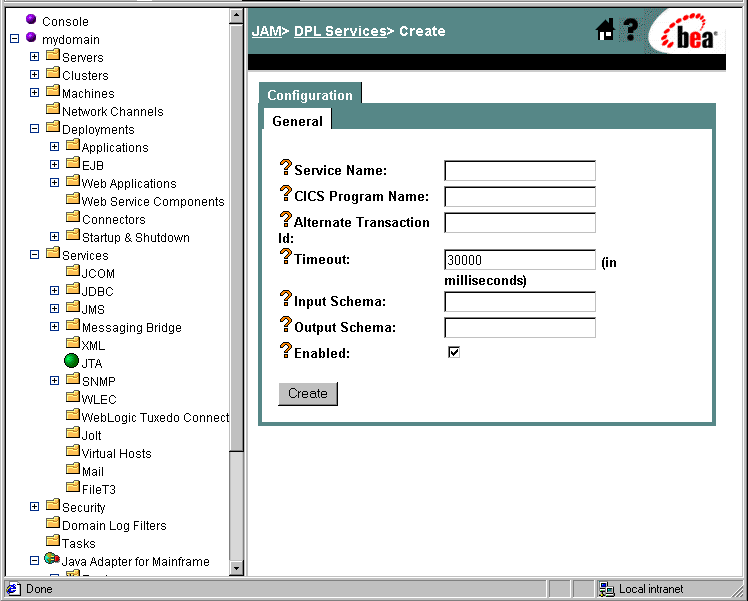Screen dimensions: 748x601
Task: Show help for Enabled option
Action: 285,350
